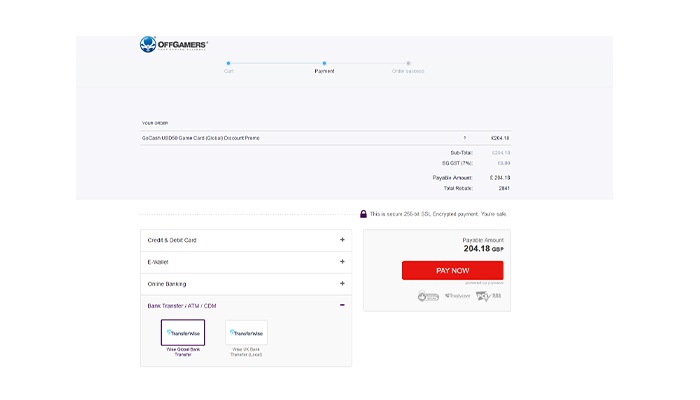This screenshot has height=400, width=700.
Task: Expand the Online Banking section
Action: click(x=246, y=284)
